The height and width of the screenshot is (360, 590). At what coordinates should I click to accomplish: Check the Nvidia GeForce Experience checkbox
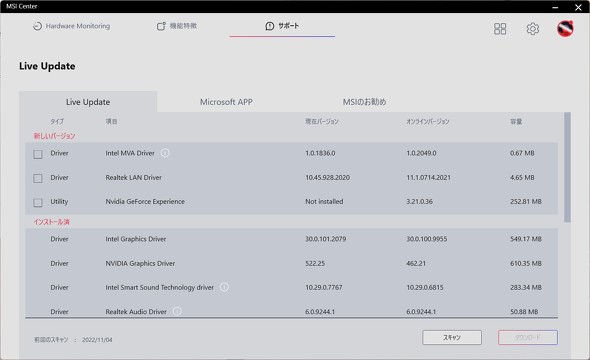tap(38, 202)
